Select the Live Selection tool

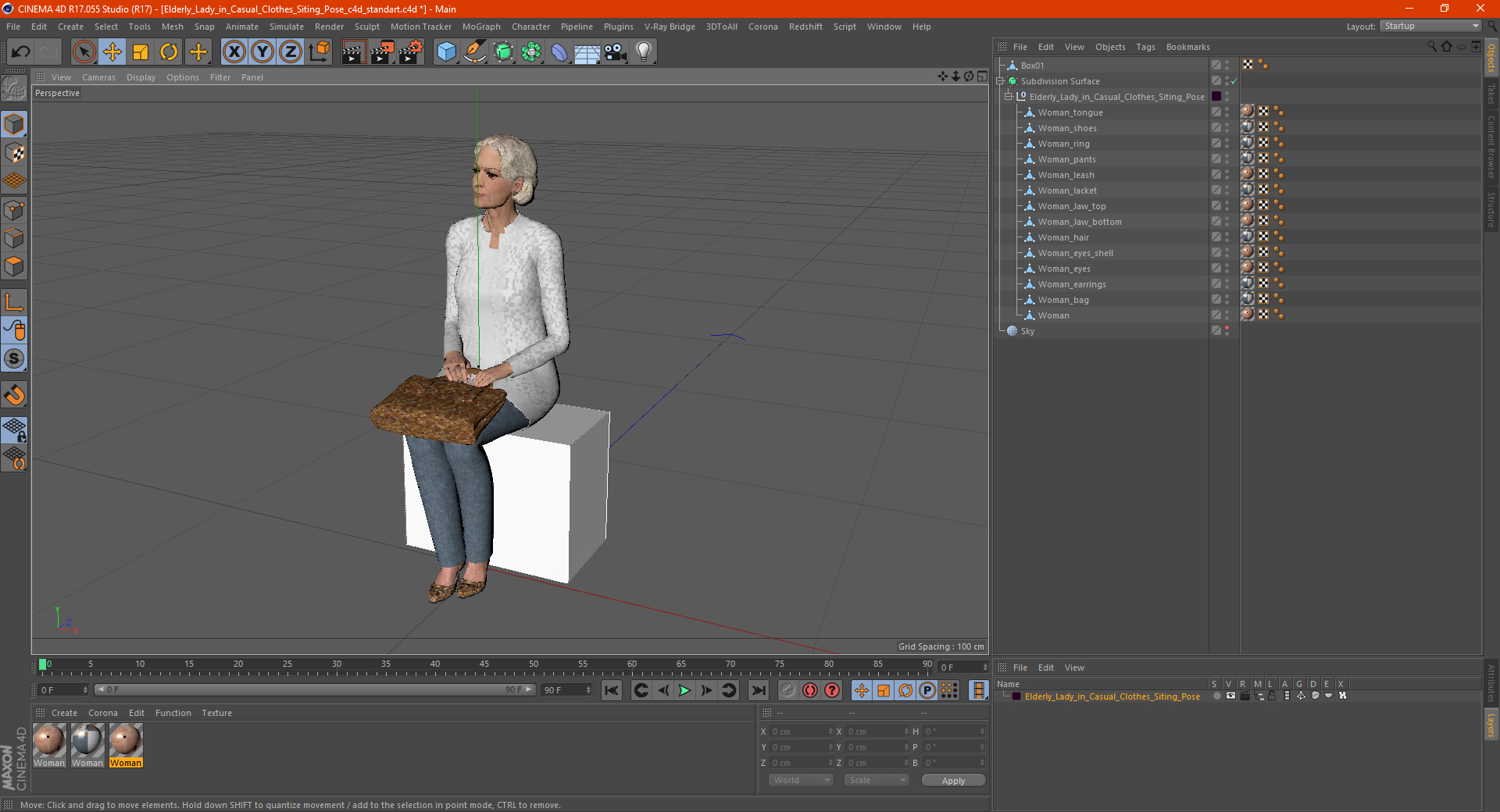84,52
